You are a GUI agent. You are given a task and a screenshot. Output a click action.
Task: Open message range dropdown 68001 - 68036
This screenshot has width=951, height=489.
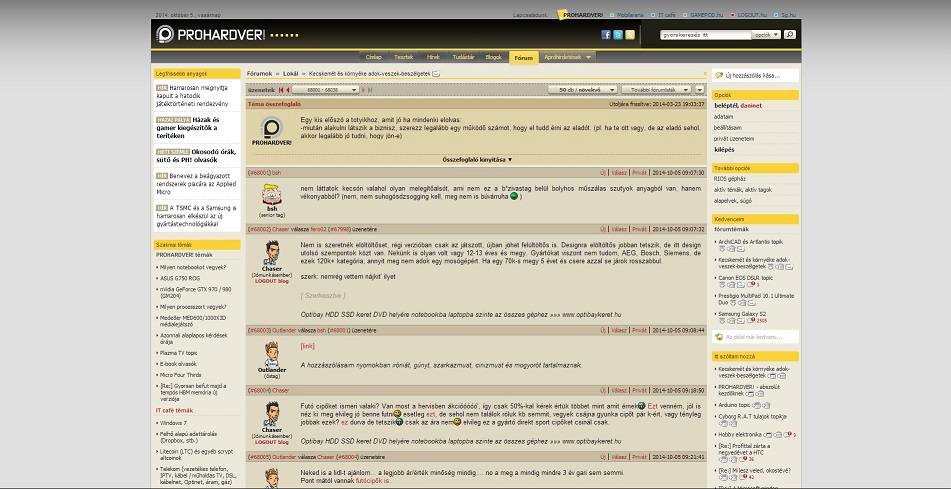coord(324,90)
